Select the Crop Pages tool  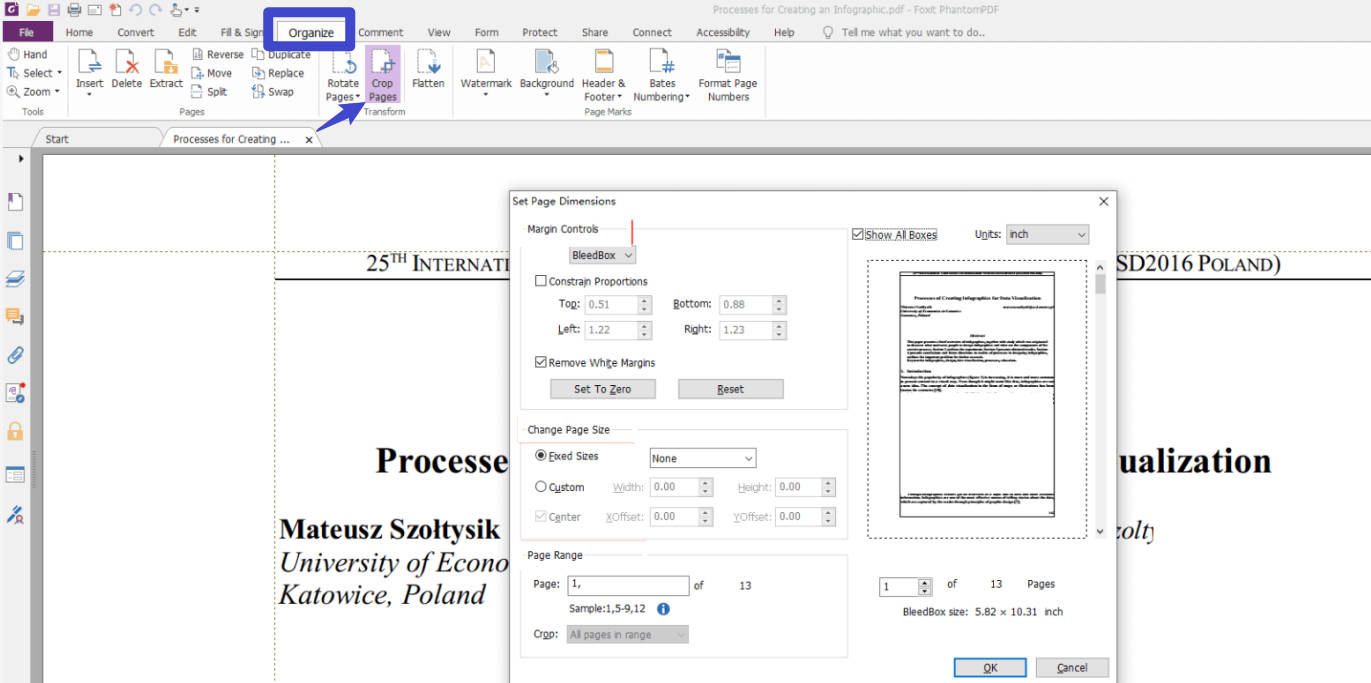(383, 72)
